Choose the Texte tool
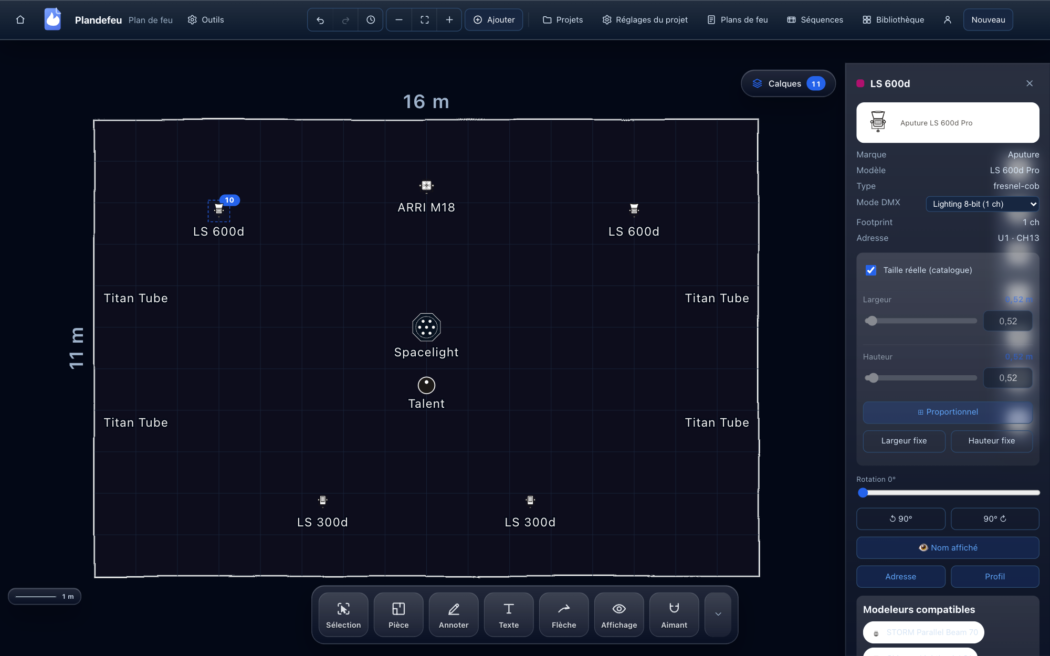 click(x=509, y=614)
